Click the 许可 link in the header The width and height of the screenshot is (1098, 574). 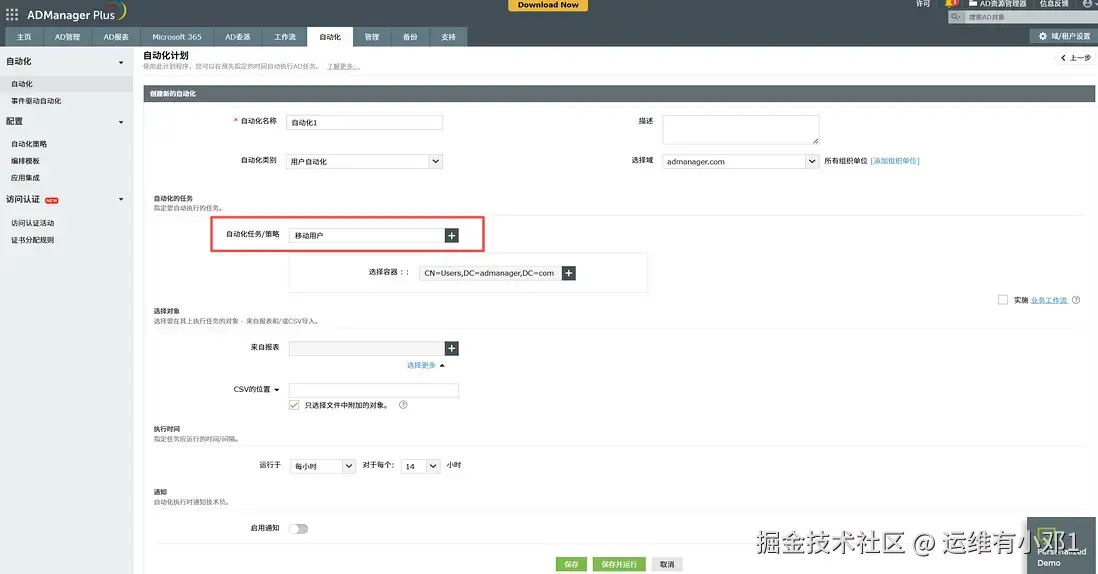(923, 4)
